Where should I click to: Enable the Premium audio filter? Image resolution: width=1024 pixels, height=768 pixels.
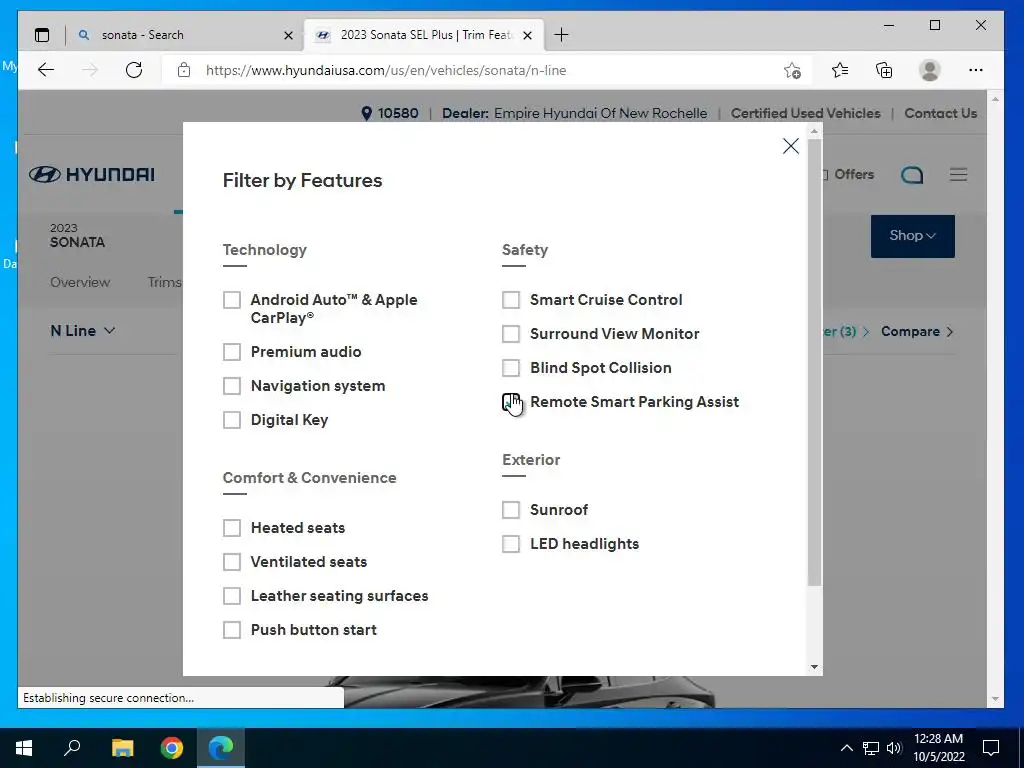pos(232,352)
